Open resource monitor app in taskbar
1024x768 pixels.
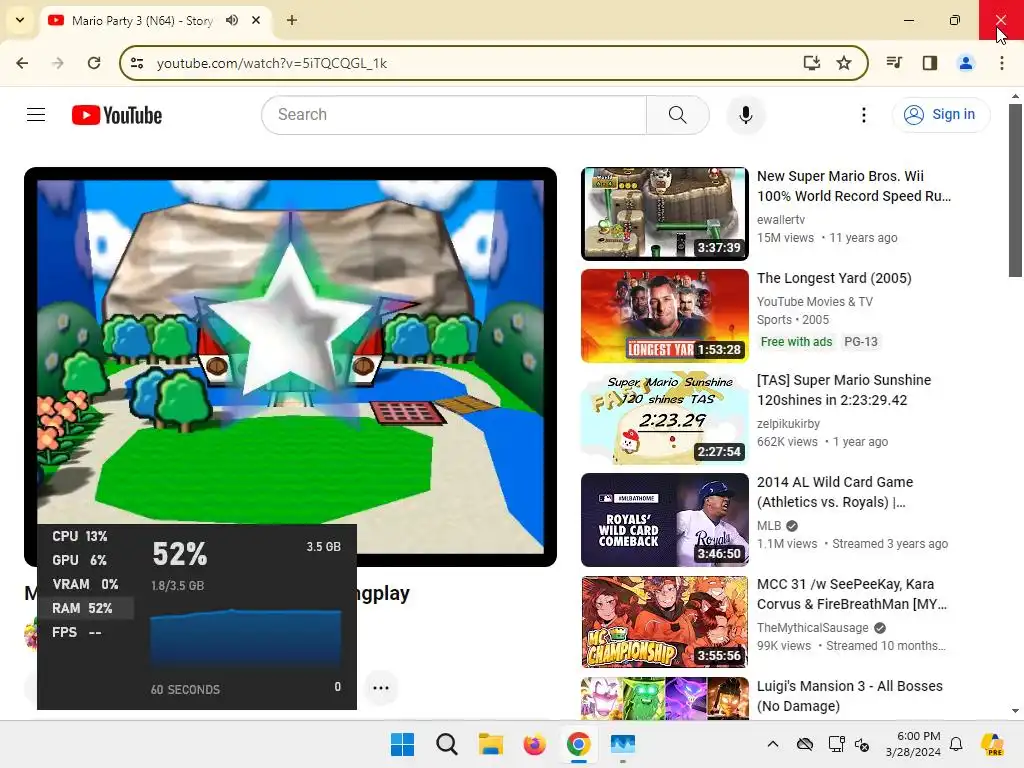622,744
